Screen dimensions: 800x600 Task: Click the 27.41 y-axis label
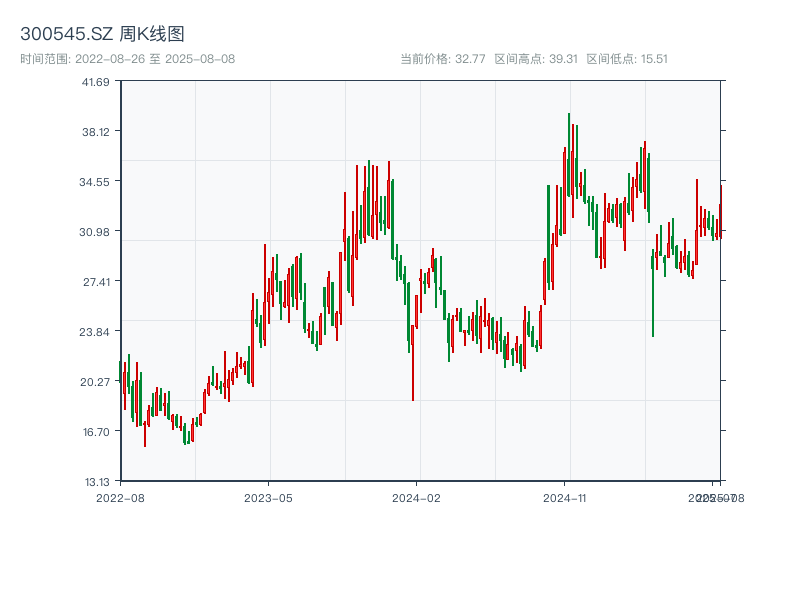(95, 282)
